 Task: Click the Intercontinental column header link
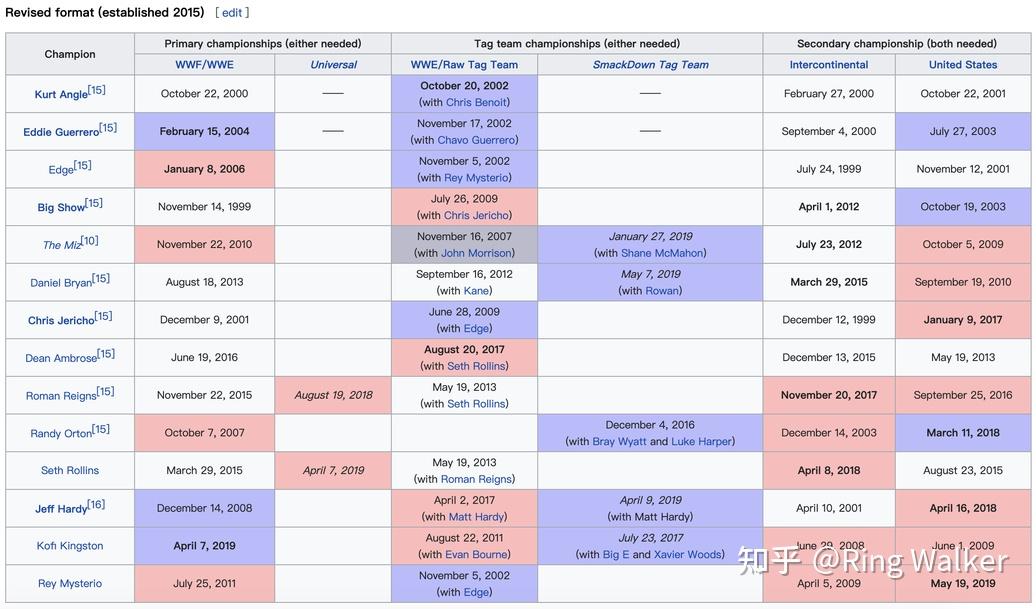[x=828, y=65]
